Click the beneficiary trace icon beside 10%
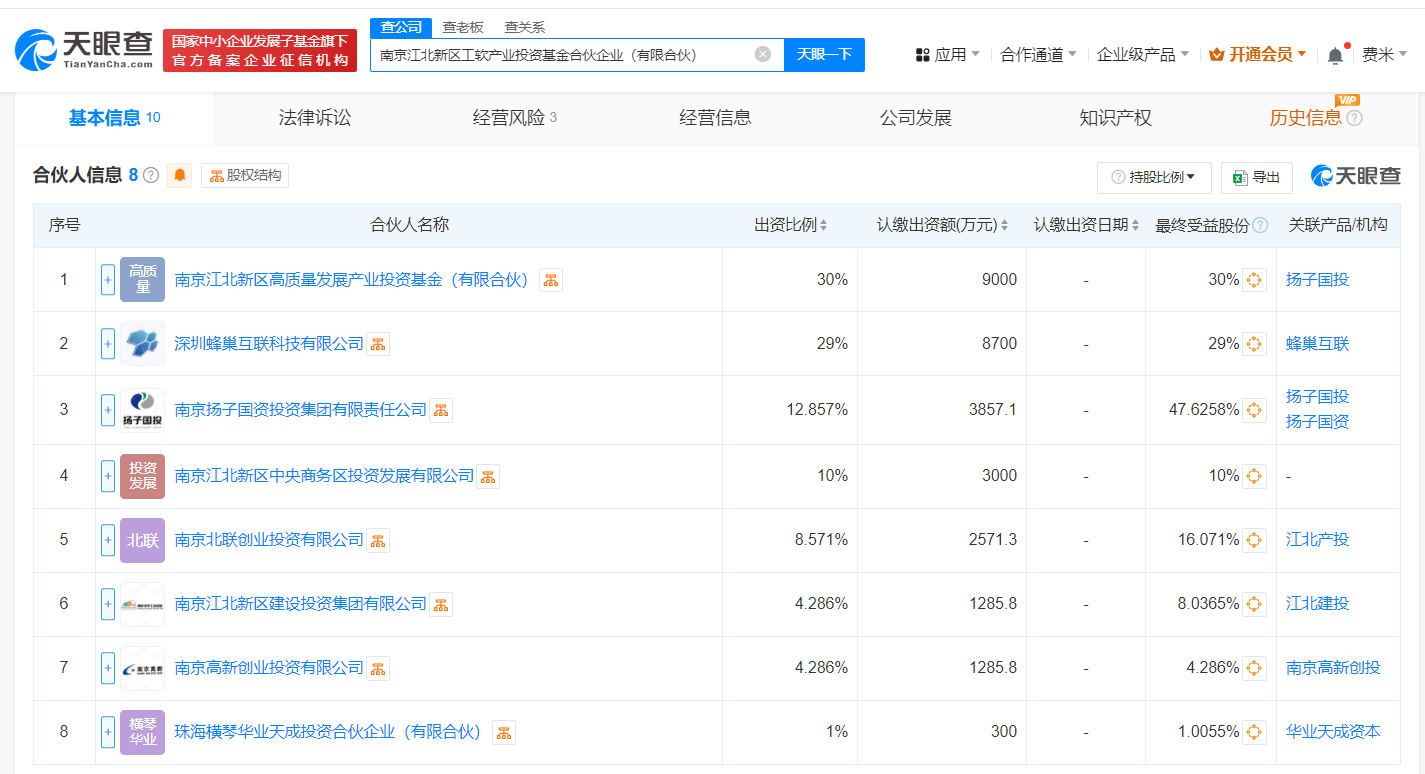The image size is (1425, 774). pyautogui.click(x=1254, y=476)
